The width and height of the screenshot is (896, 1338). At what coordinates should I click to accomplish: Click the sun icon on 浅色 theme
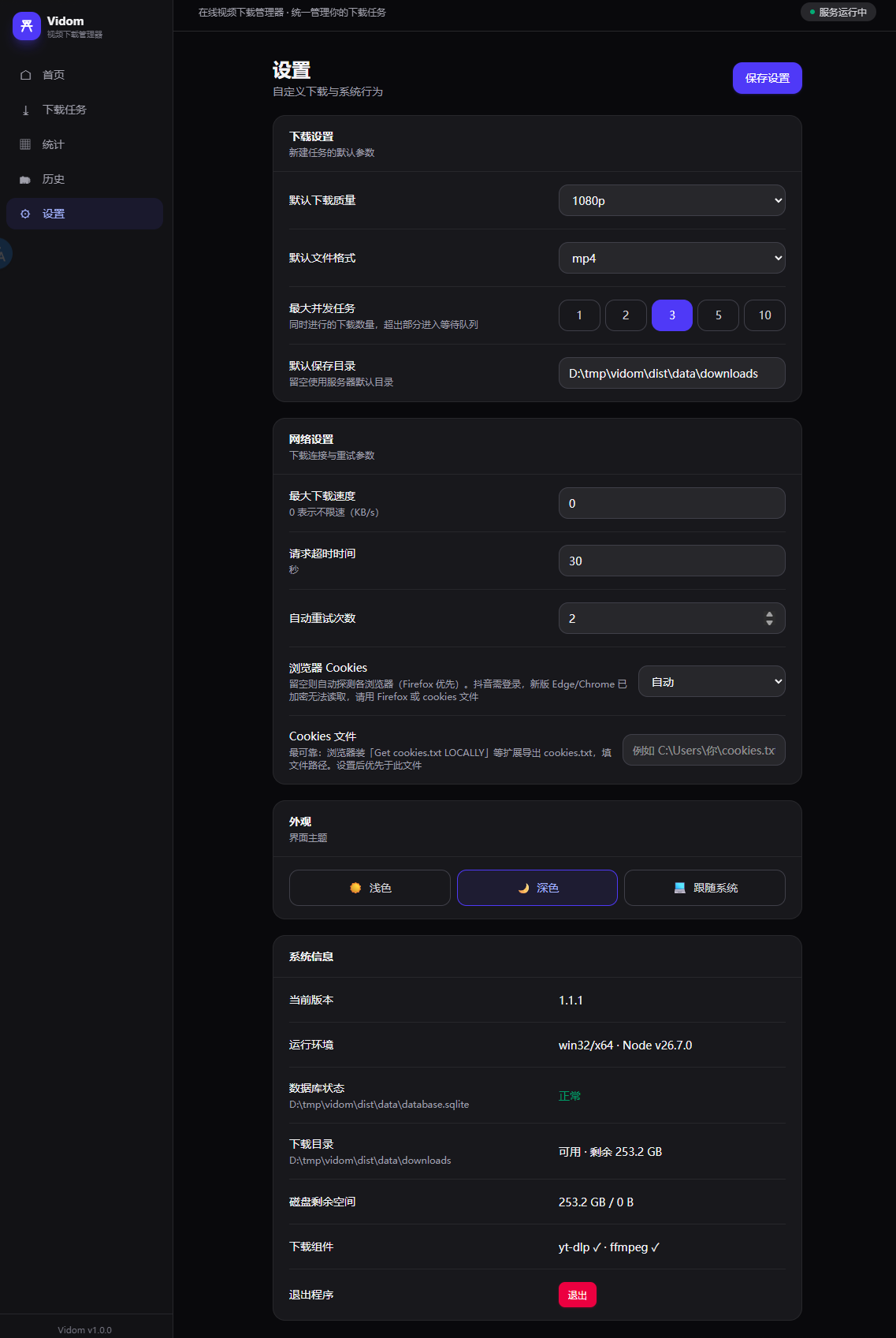click(x=355, y=888)
